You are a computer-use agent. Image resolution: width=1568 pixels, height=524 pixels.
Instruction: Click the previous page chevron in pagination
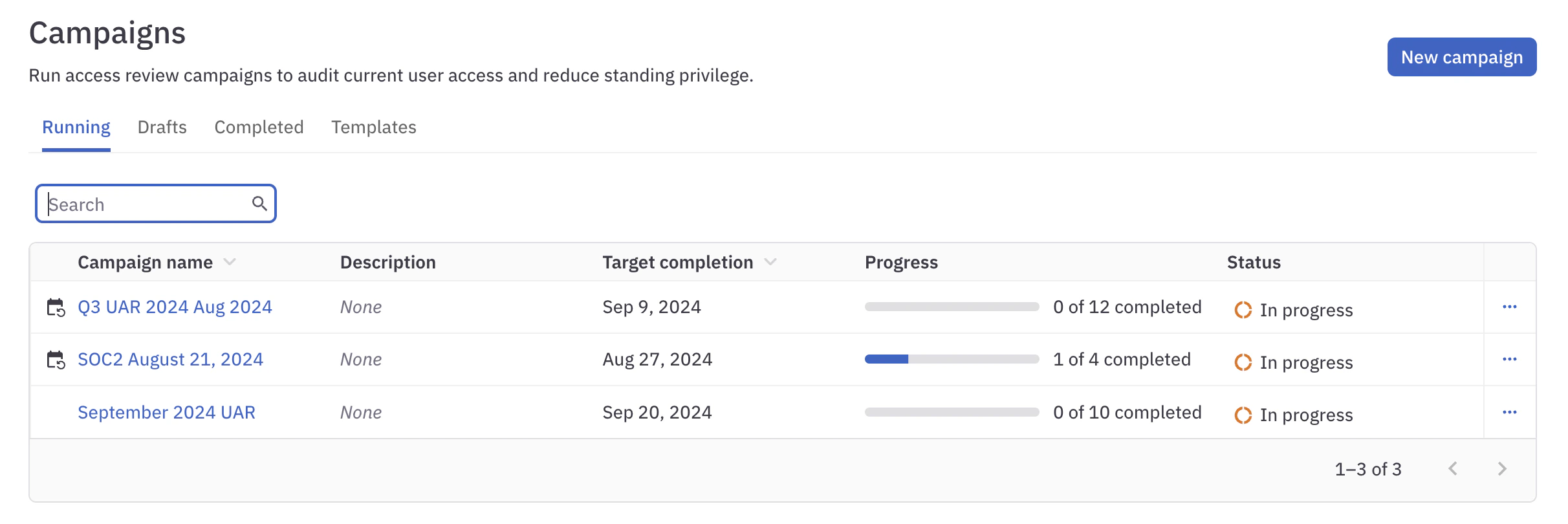coord(1453,469)
